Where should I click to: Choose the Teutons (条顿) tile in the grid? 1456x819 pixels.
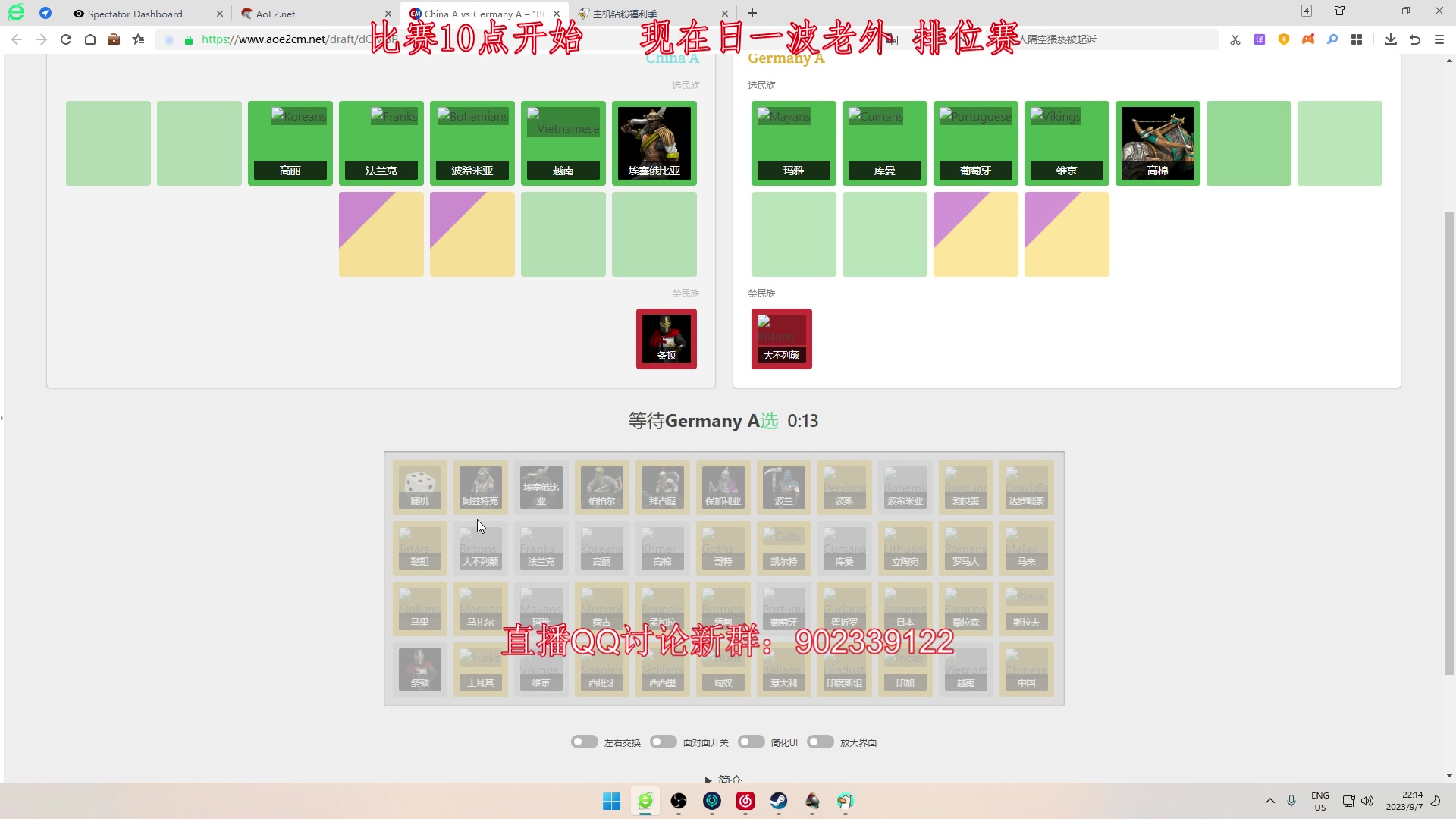coord(419,669)
